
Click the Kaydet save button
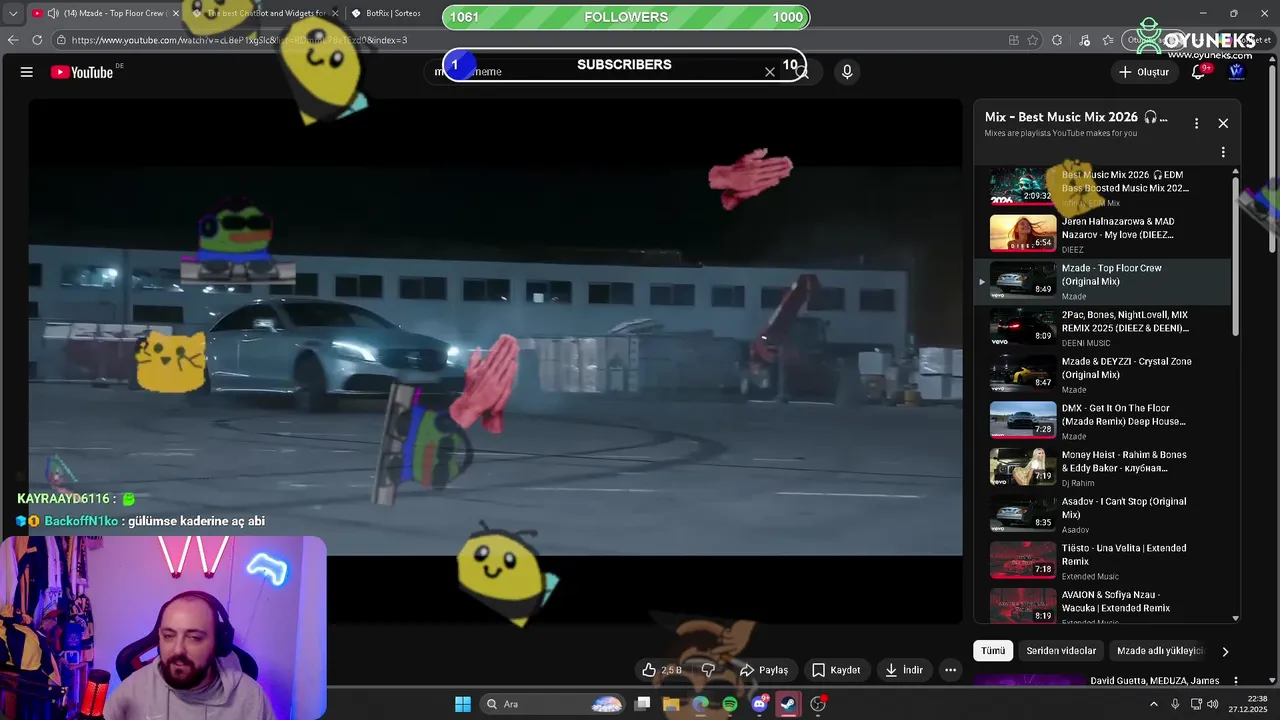836,670
